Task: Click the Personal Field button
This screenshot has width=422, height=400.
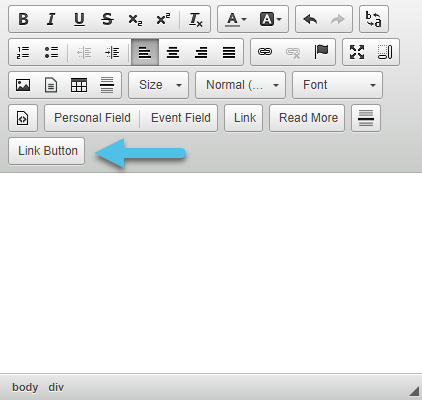Action: (x=92, y=118)
